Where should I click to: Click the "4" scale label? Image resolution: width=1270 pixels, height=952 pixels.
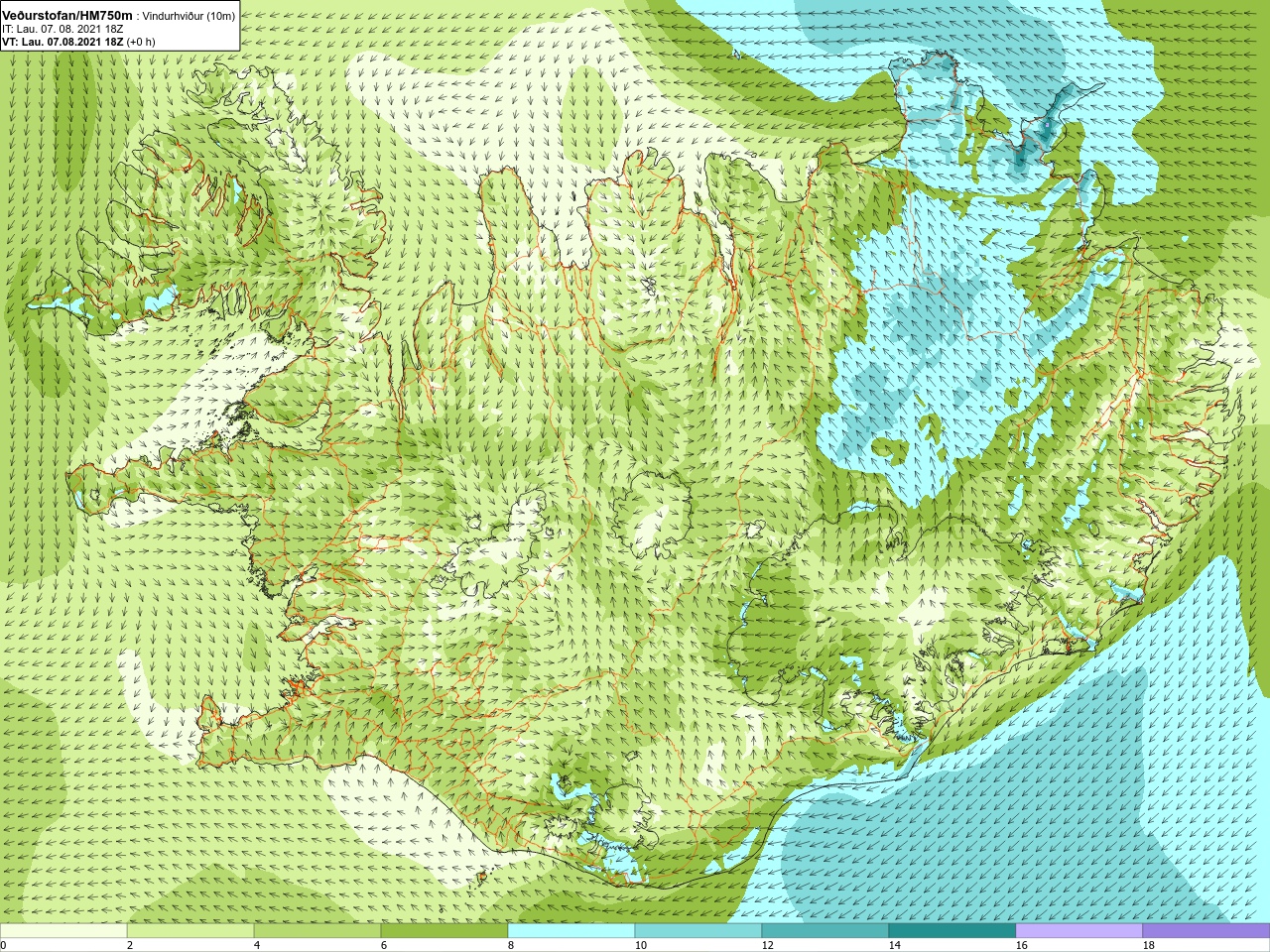click(257, 946)
